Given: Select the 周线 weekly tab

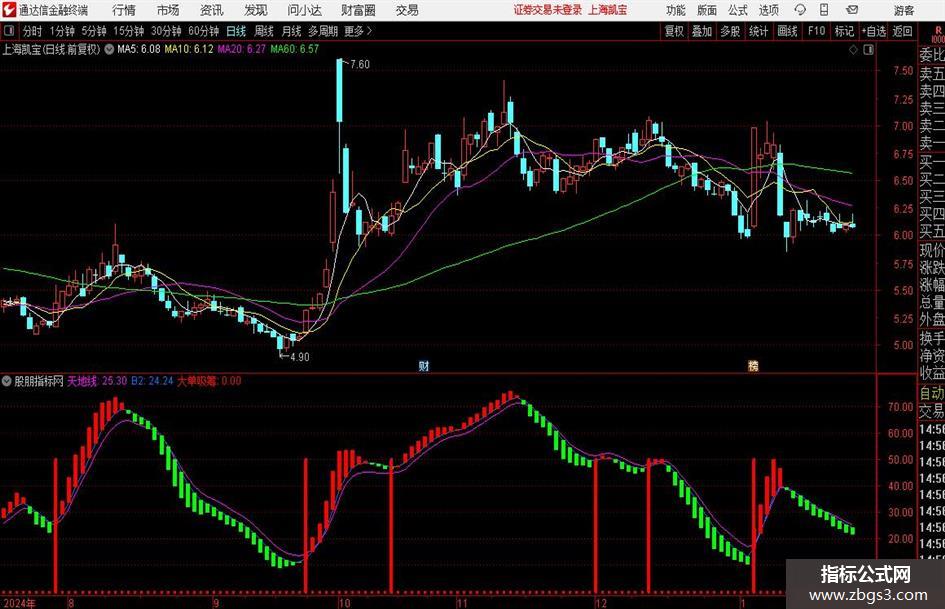Looking at the screenshot, I should pos(264,31).
